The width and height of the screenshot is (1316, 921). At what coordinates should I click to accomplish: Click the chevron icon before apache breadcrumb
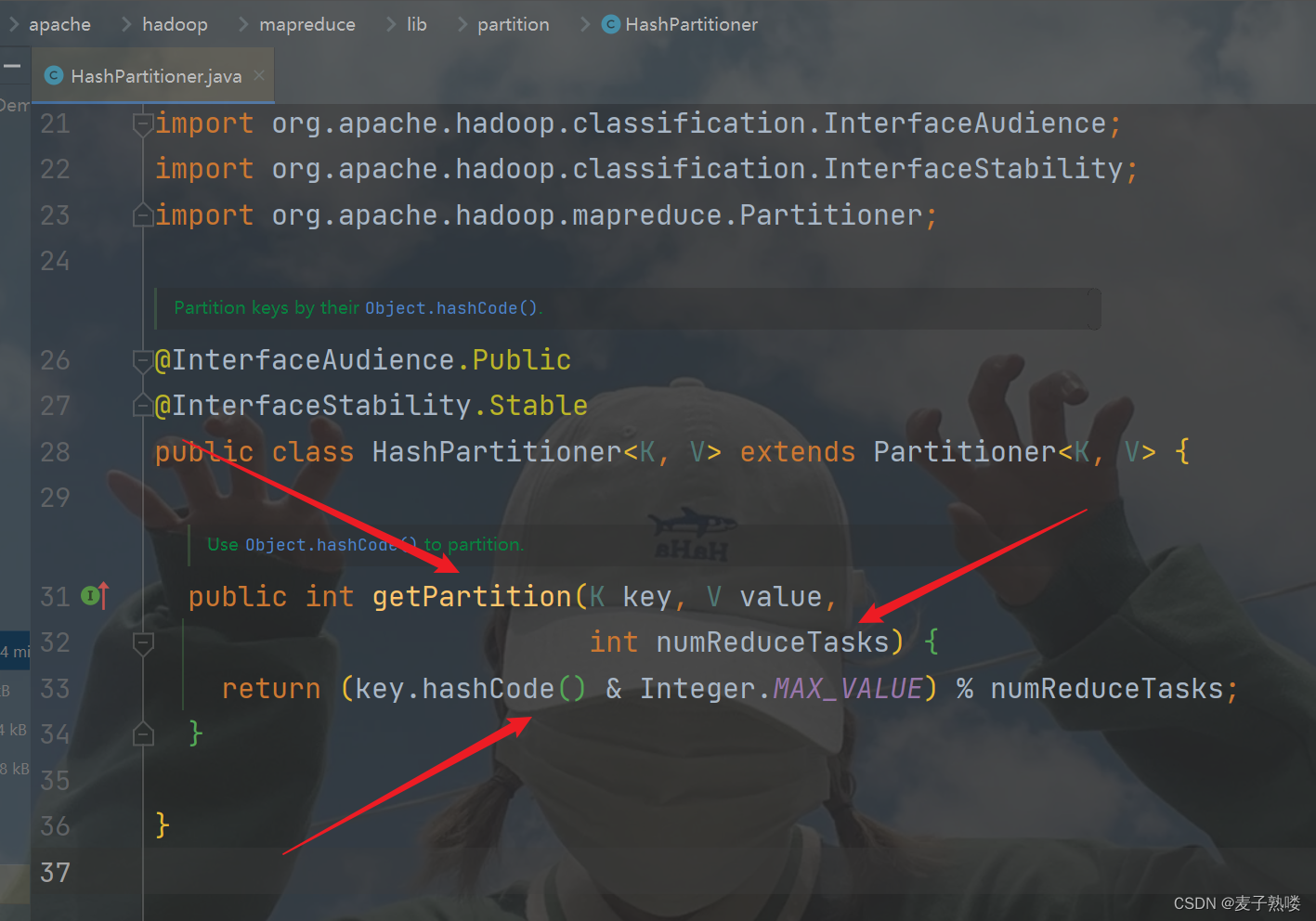coord(15,24)
